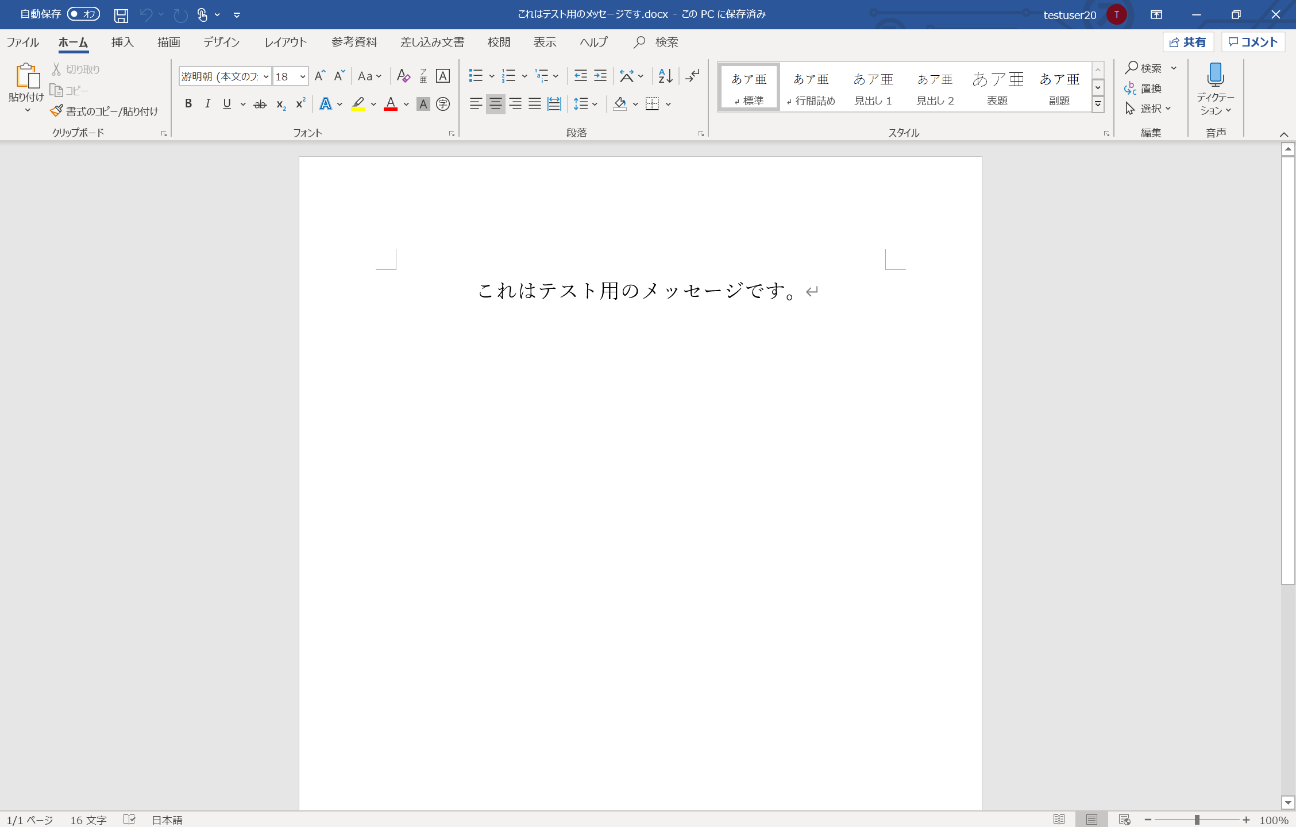Open the borders dropdown arrow
This screenshot has height=827, width=1296.
coord(668,104)
